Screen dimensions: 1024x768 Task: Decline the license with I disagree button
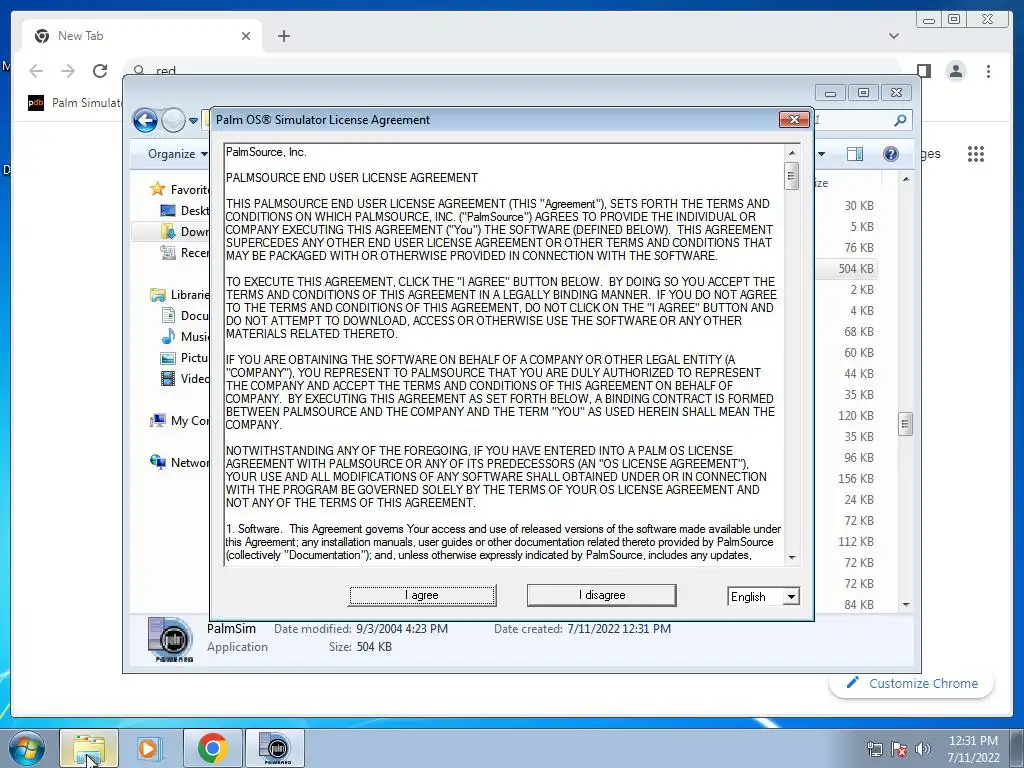click(601, 595)
